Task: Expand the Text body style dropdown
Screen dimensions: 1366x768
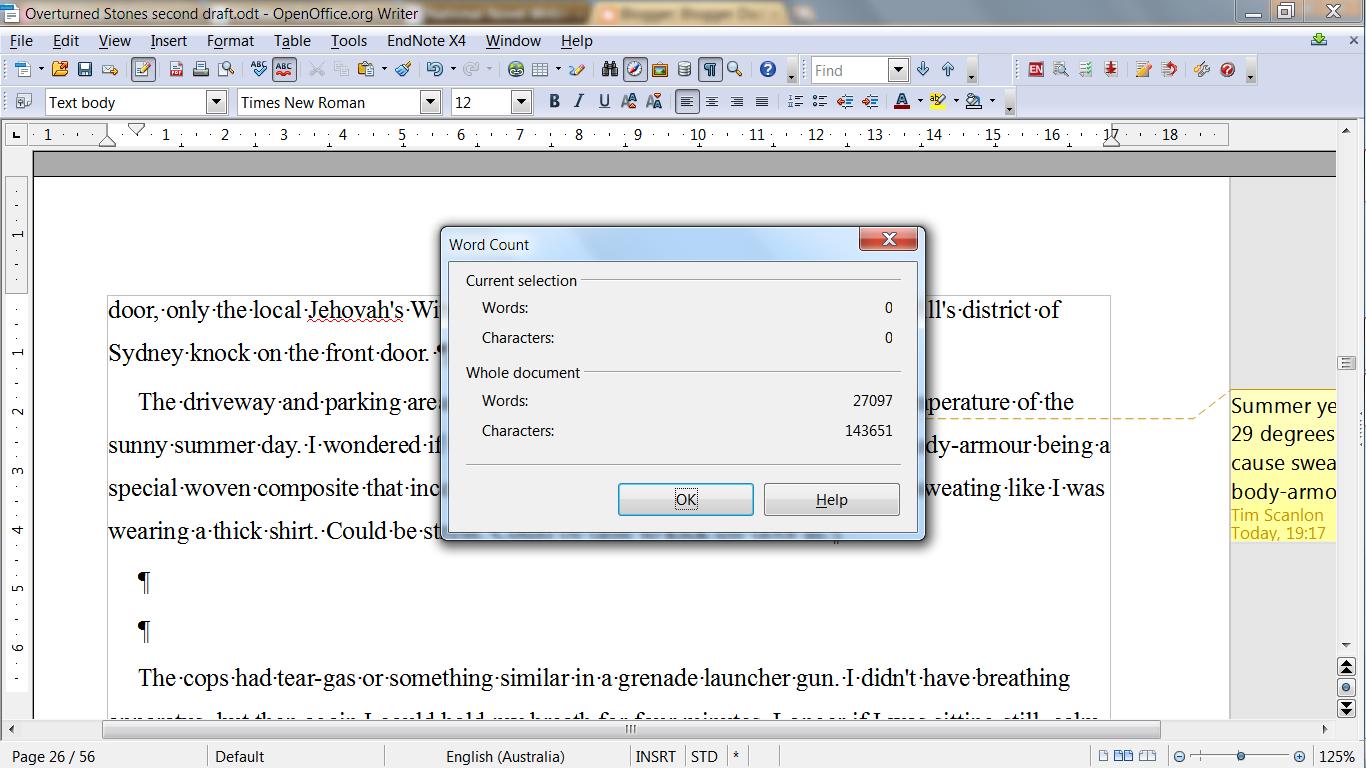Action: coord(216,102)
